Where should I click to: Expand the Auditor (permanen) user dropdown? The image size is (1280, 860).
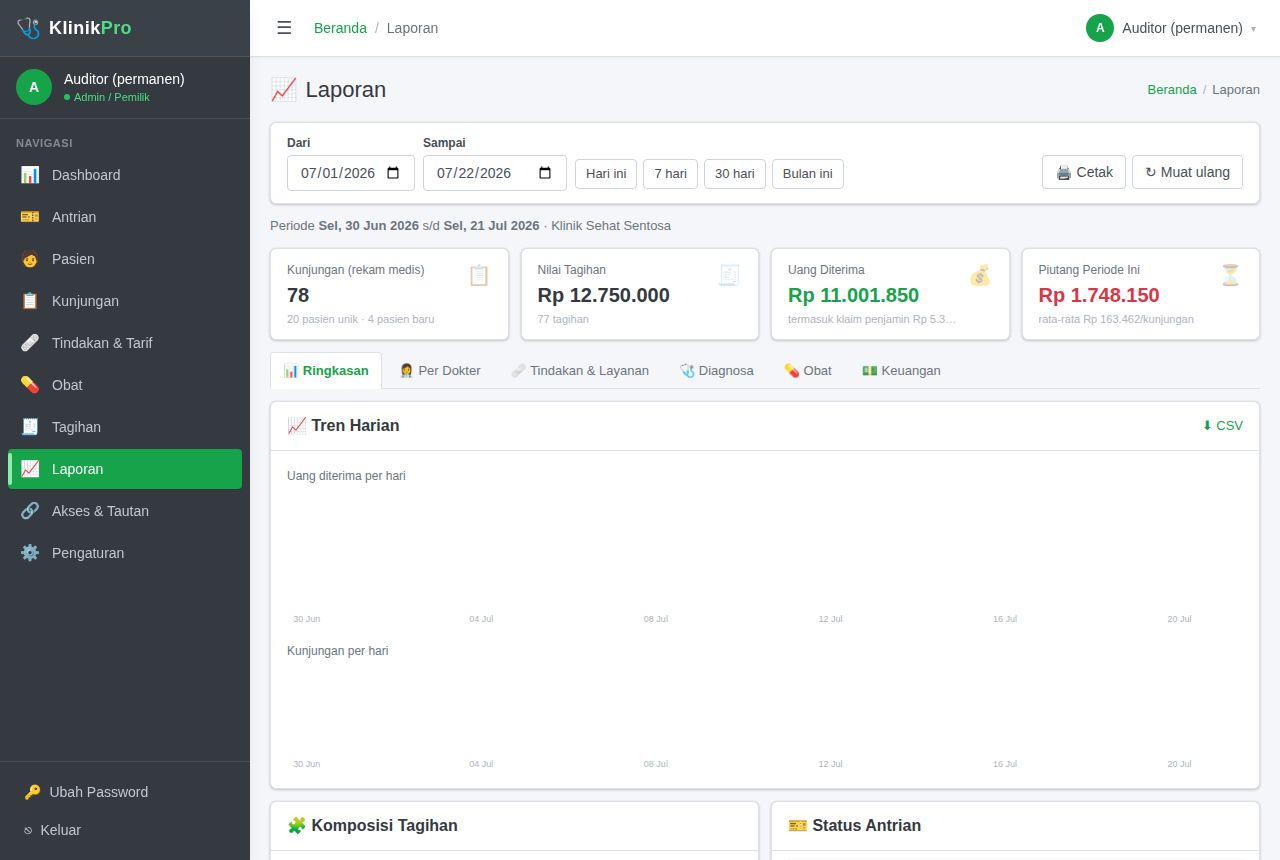click(x=1171, y=28)
